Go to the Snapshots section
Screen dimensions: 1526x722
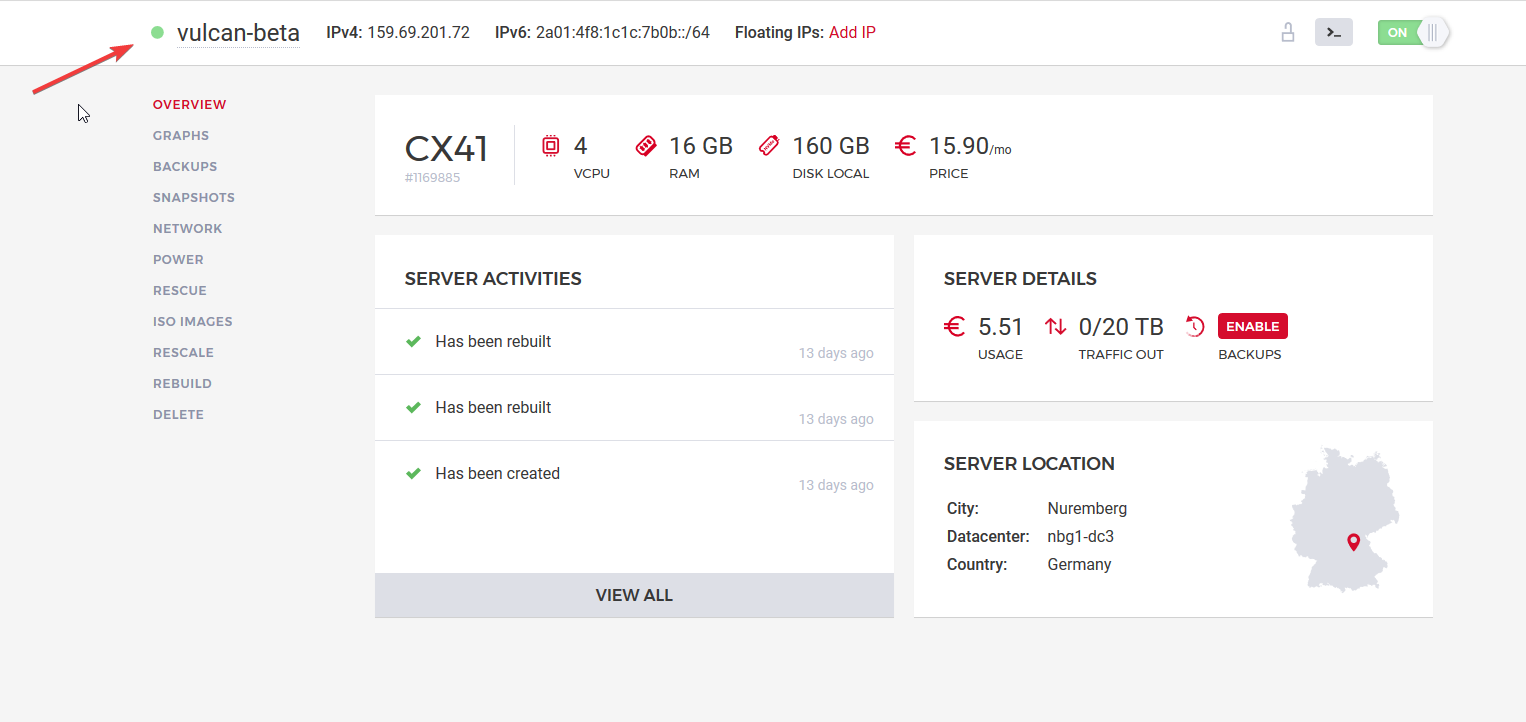194,198
